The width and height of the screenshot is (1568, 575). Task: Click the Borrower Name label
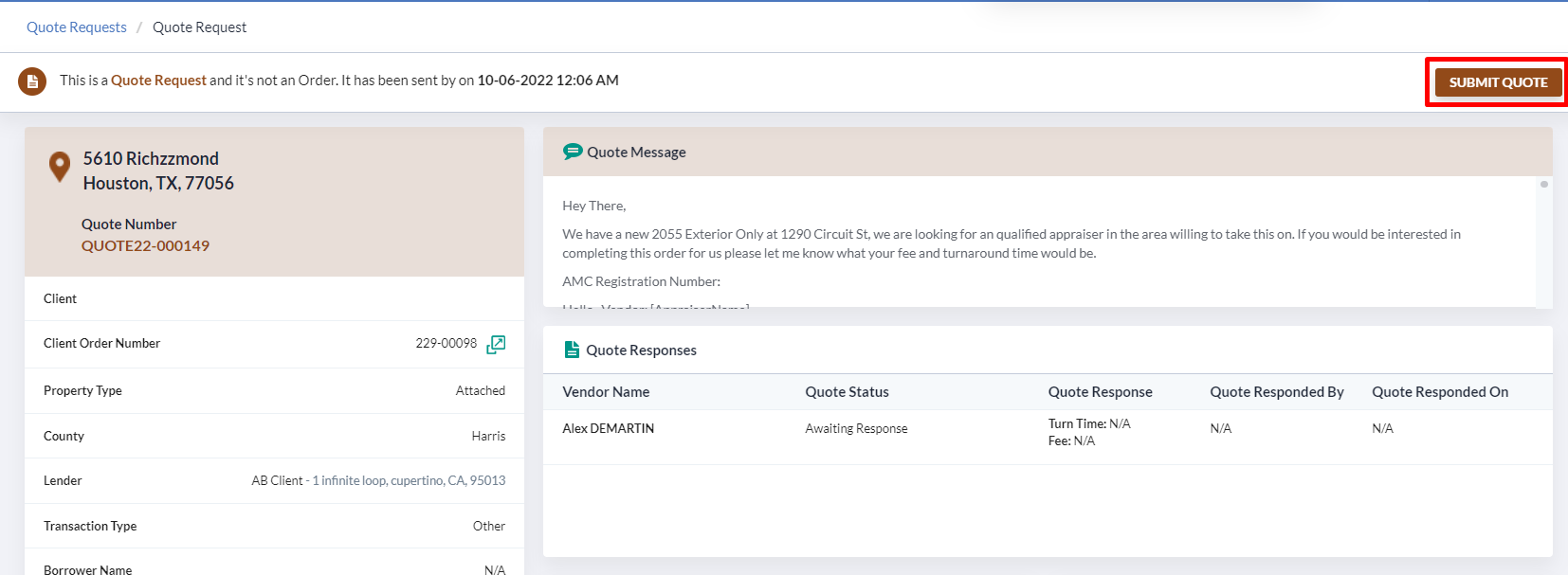click(x=87, y=569)
